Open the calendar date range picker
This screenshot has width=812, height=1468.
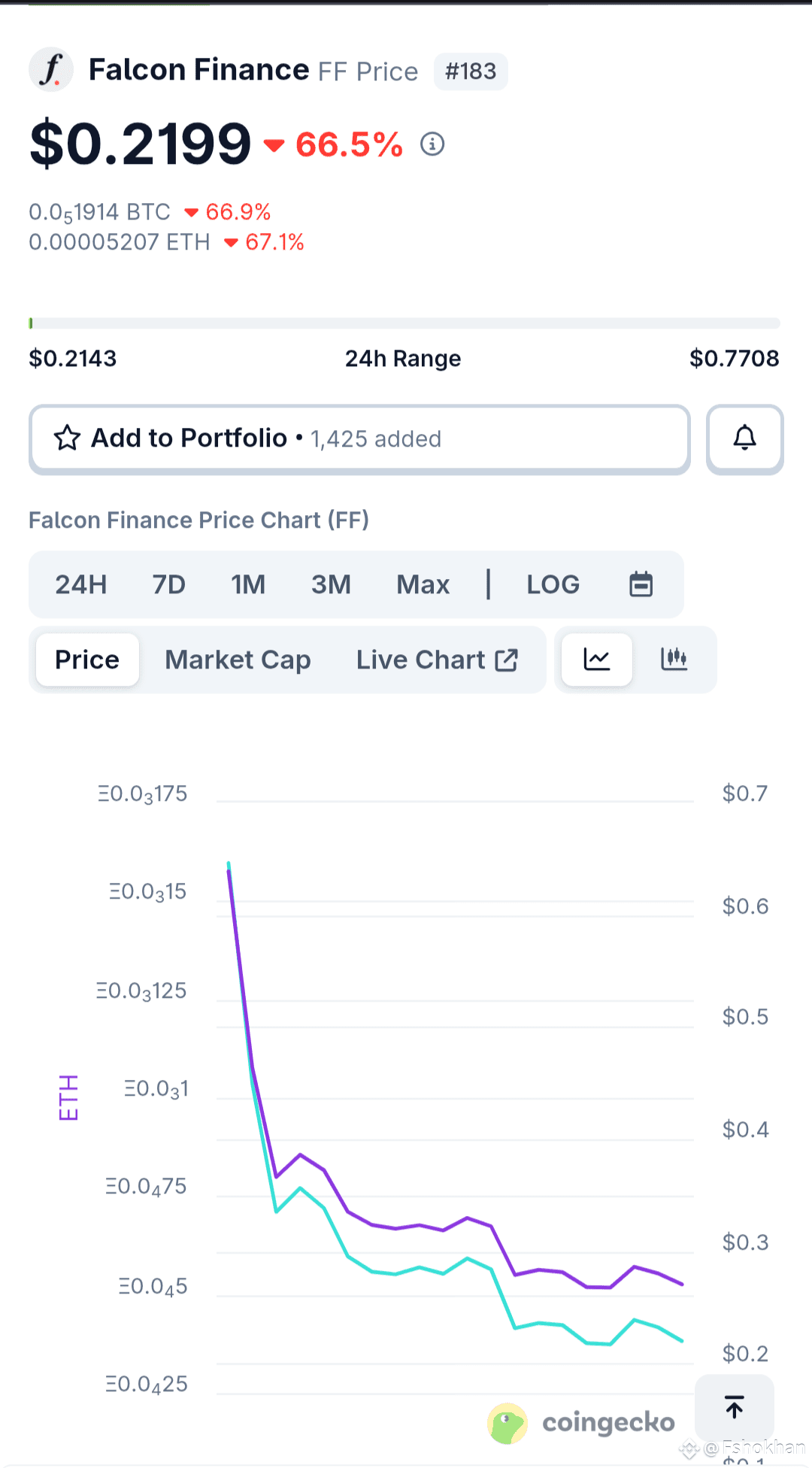point(641,584)
